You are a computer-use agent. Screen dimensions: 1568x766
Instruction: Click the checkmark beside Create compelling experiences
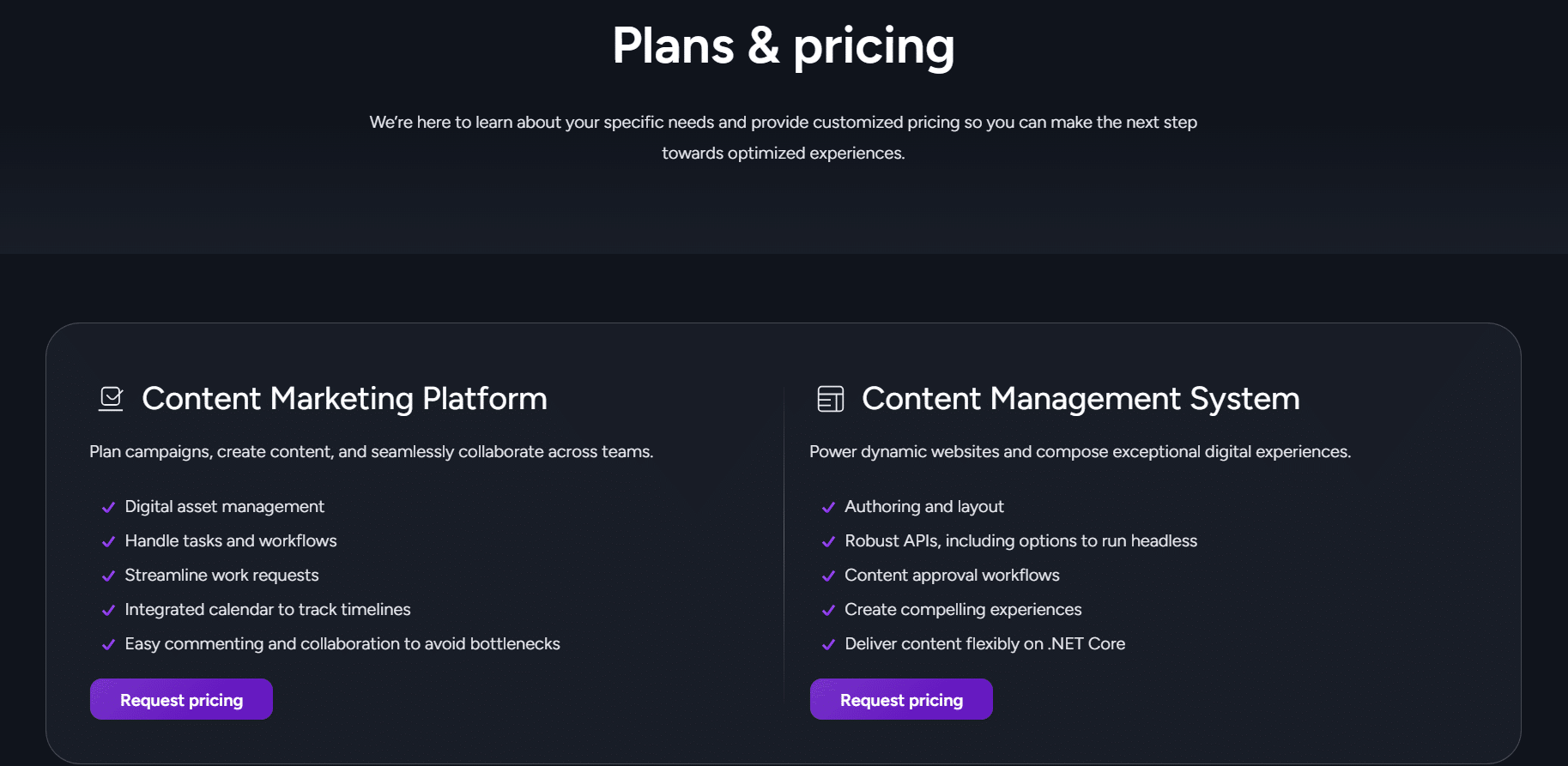(x=827, y=610)
